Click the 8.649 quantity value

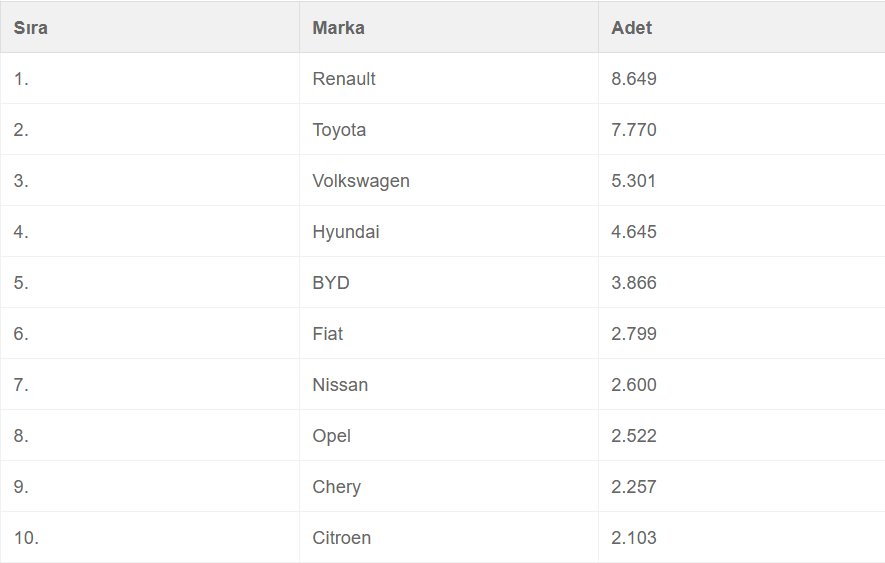tap(634, 79)
